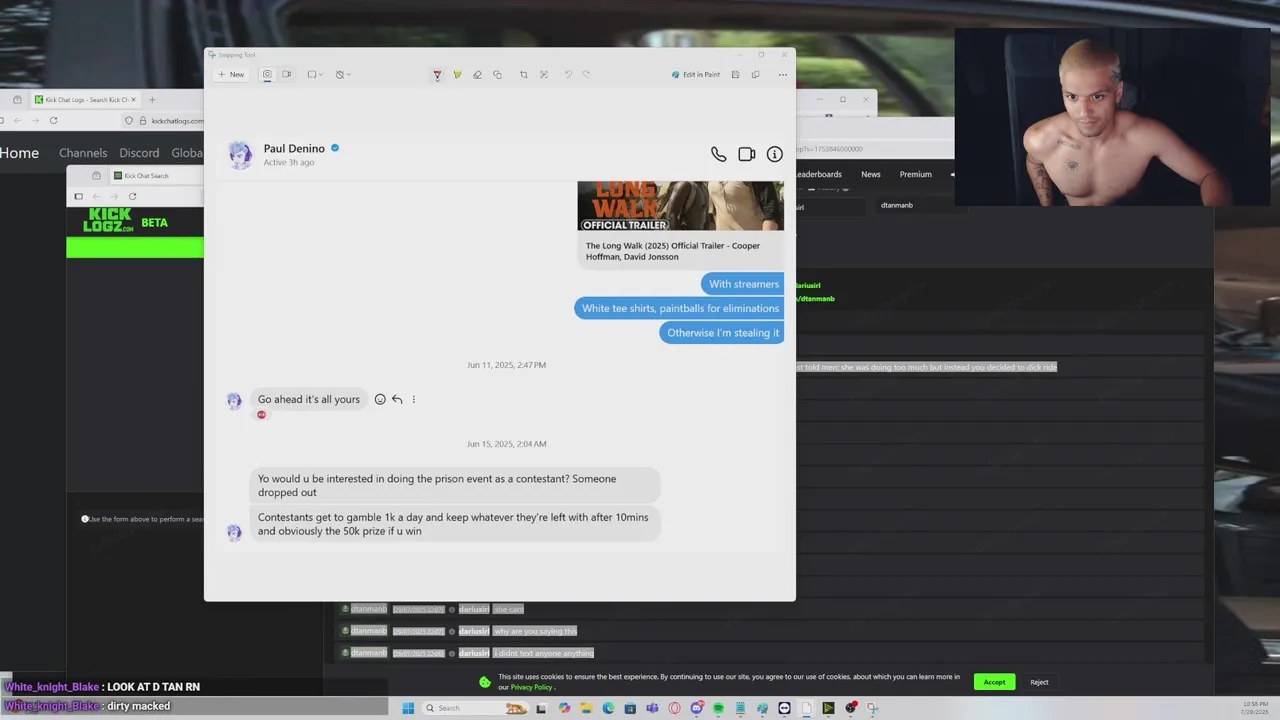This screenshot has width=1280, height=720.
Task: Open The Long Walk trailer thumbnail image
Action: coord(681,206)
